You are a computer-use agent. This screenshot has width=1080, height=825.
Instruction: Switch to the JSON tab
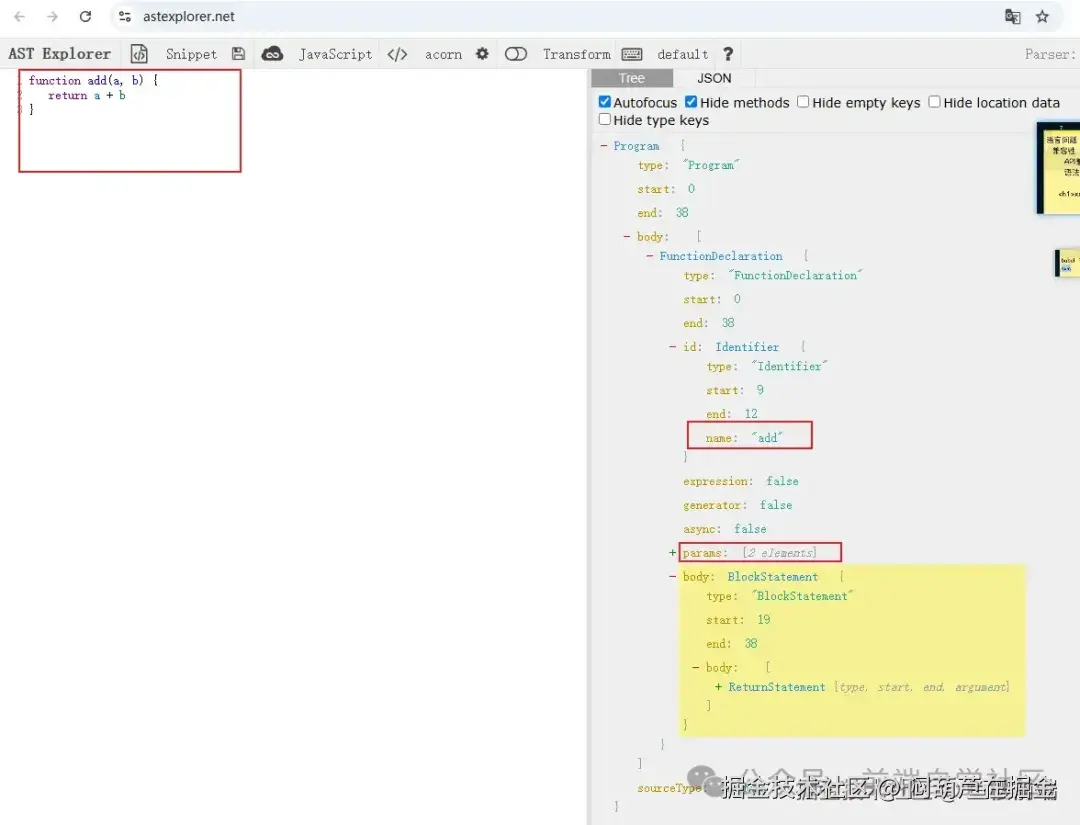pyautogui.click(x=714, y=78)
